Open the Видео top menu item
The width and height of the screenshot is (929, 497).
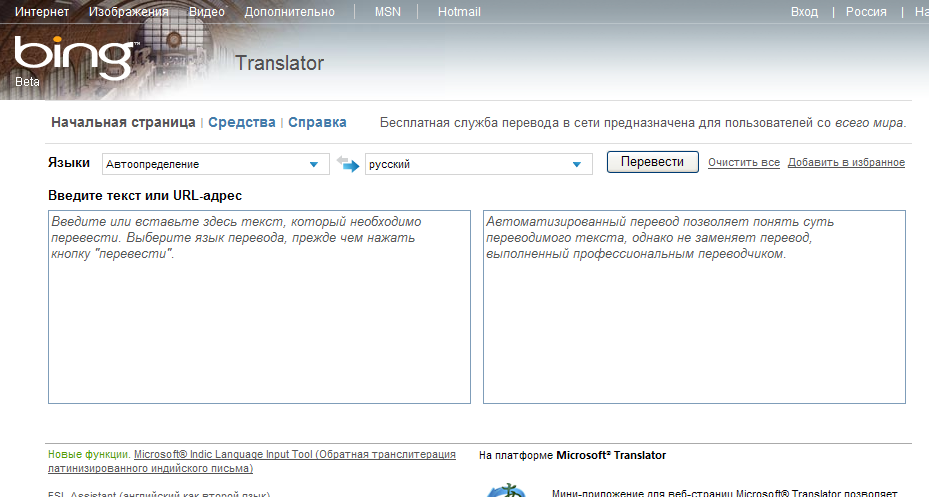click(x=207, y=12)
